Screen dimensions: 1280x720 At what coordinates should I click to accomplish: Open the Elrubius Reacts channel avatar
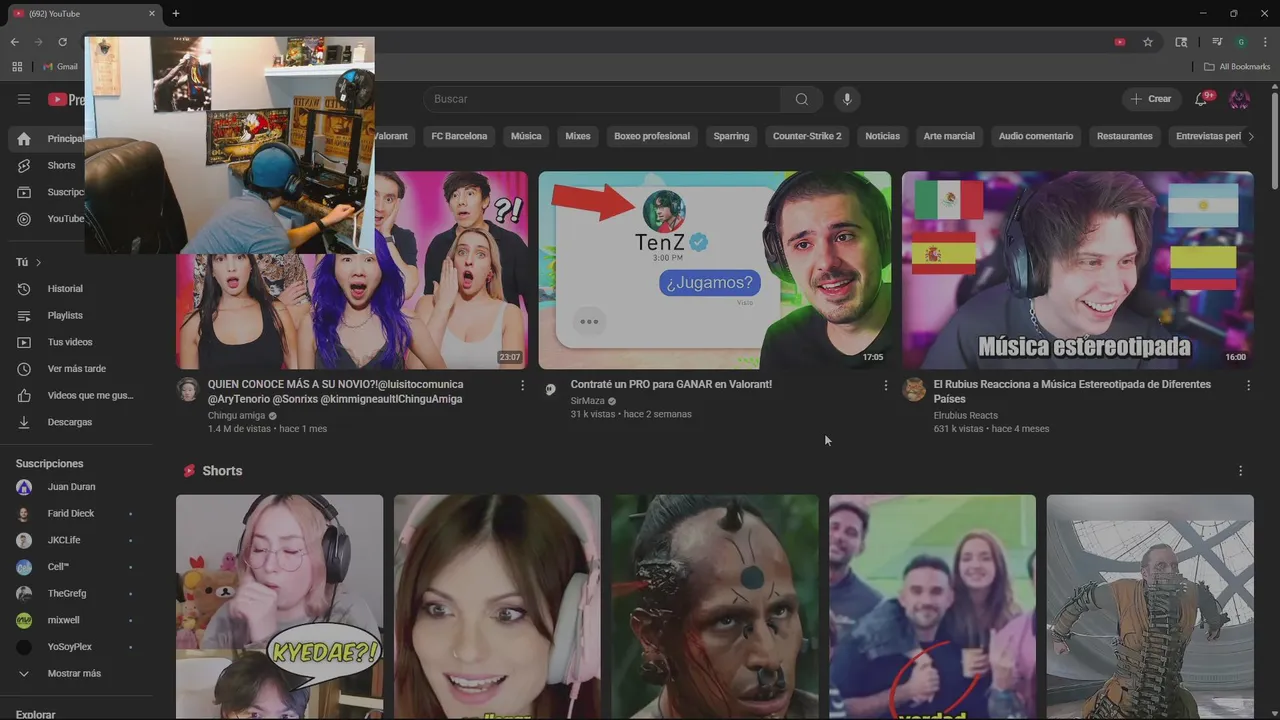(914, 389)
